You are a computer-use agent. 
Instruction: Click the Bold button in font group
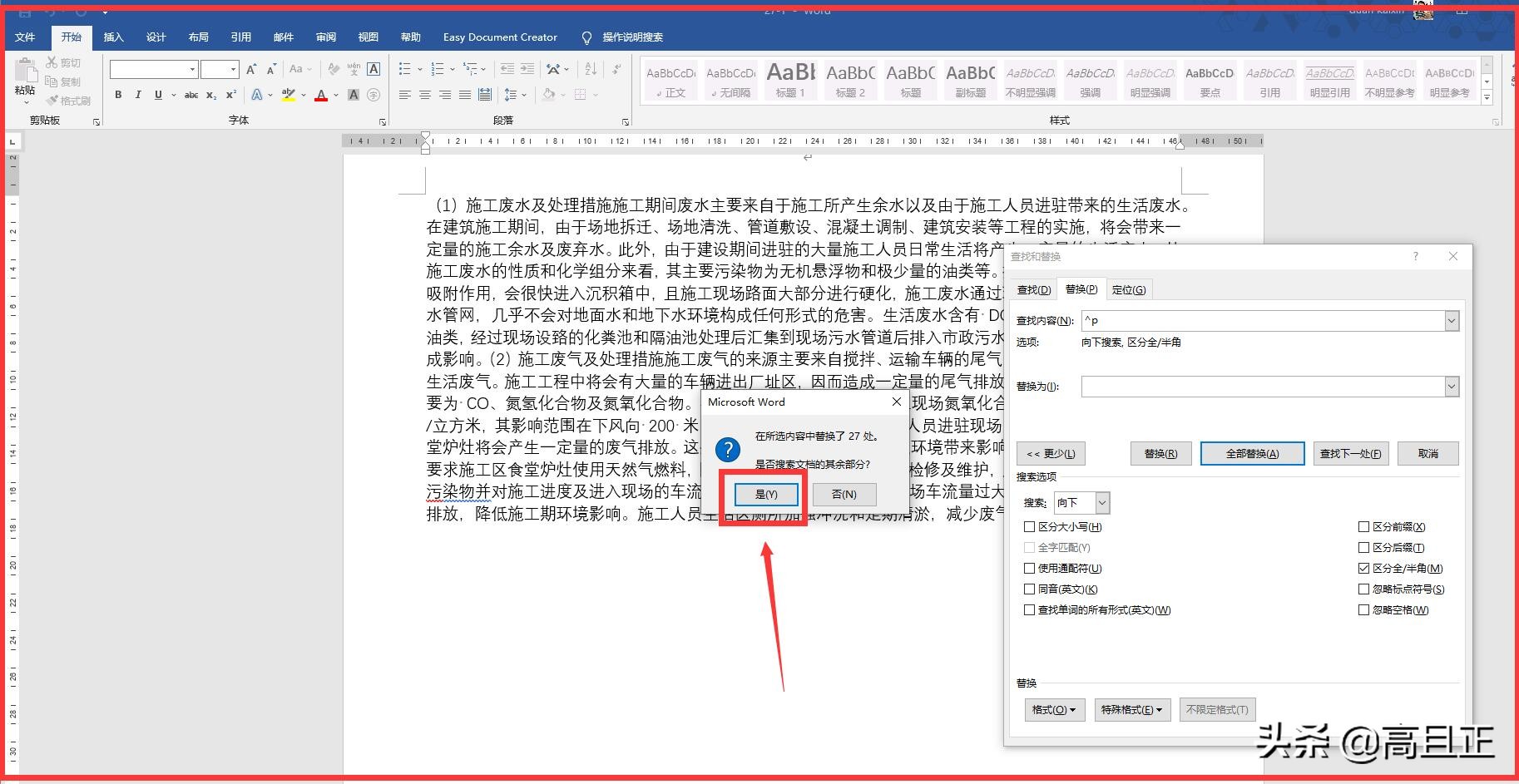[118, 95]
